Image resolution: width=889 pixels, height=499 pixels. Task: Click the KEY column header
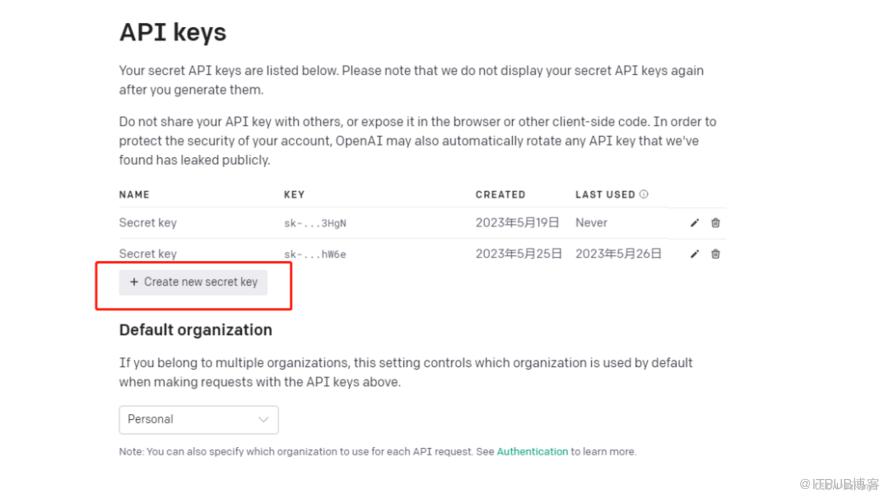pos(294,194)
